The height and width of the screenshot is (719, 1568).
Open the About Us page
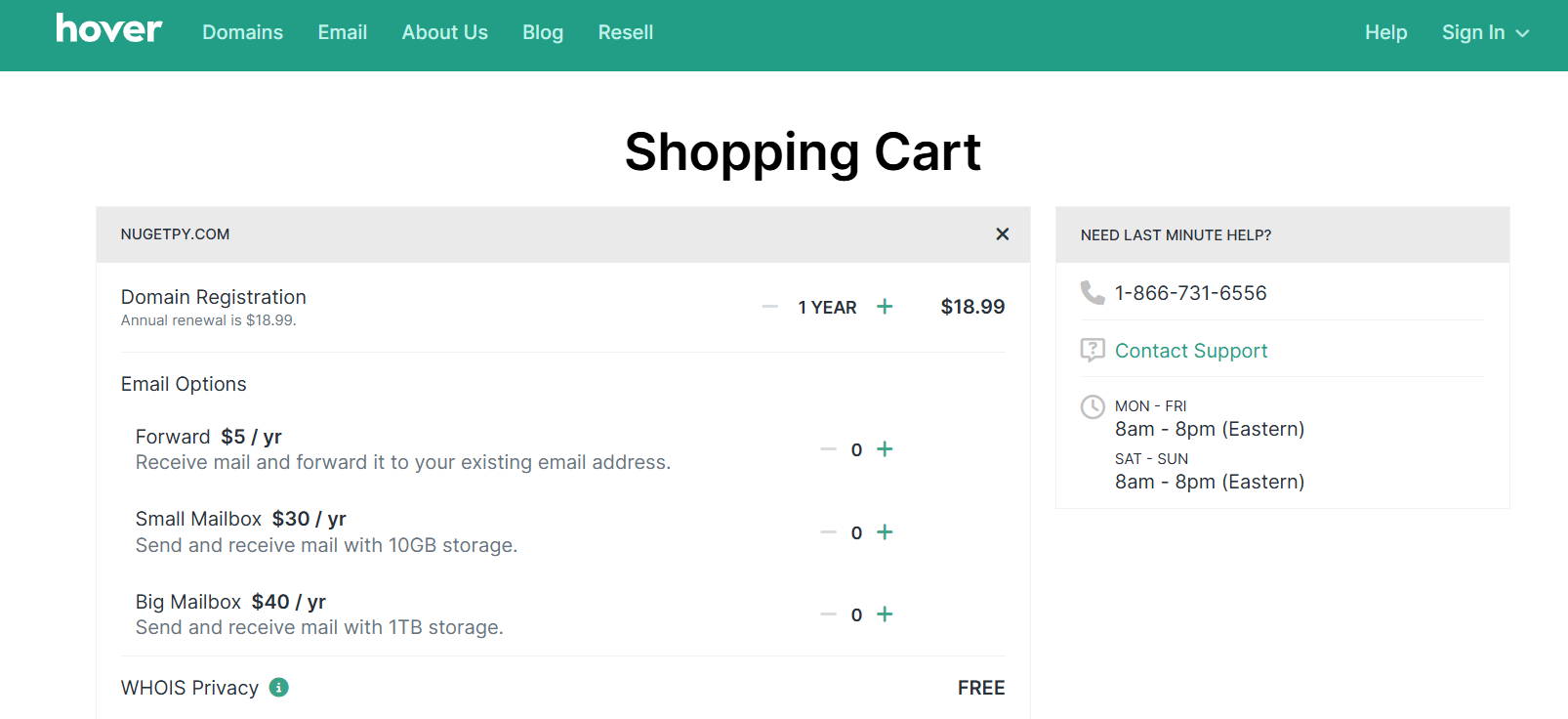point(444,32)
